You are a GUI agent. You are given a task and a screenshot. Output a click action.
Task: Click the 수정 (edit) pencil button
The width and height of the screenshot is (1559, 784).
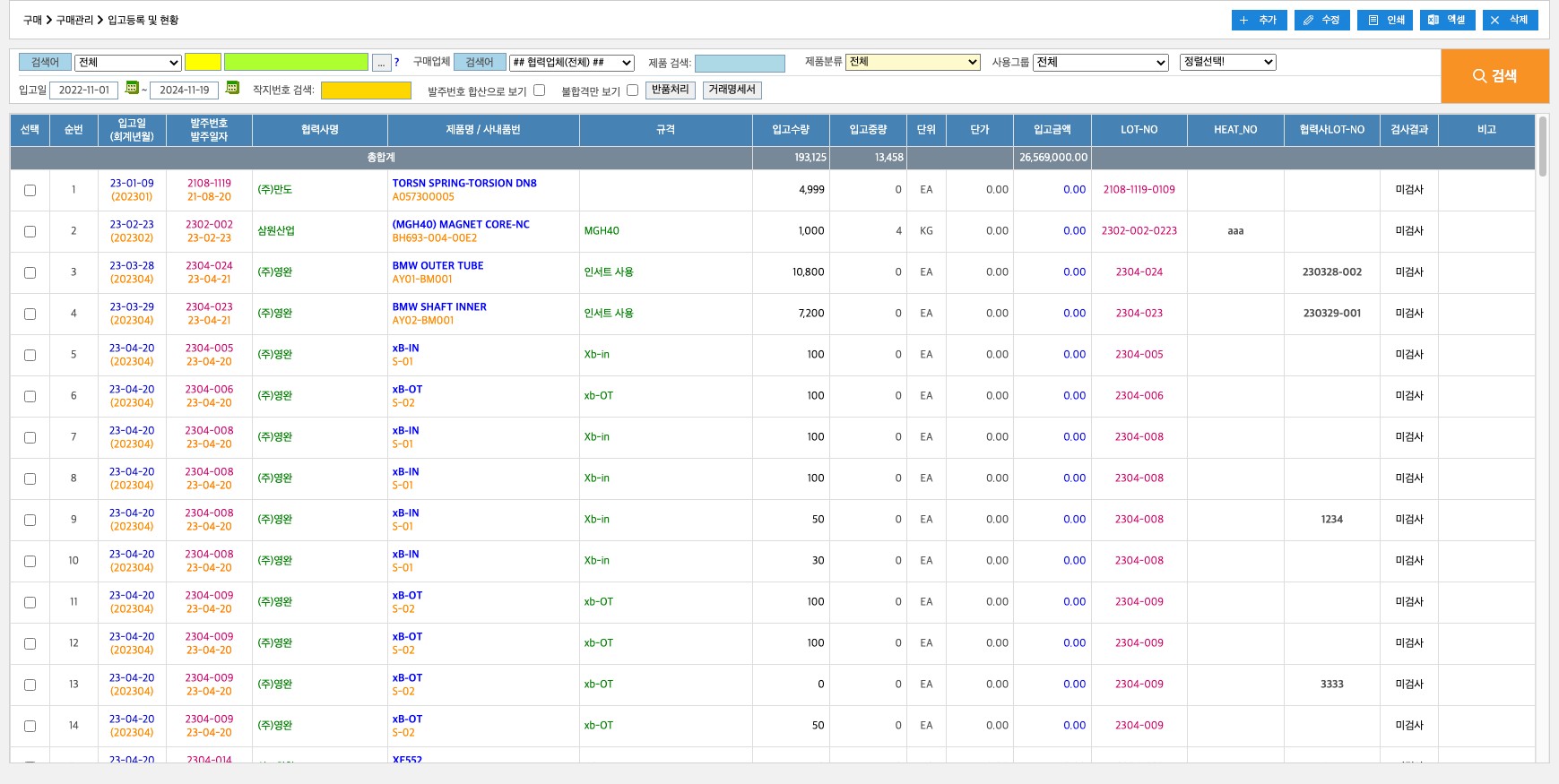tap(1321, 20)
